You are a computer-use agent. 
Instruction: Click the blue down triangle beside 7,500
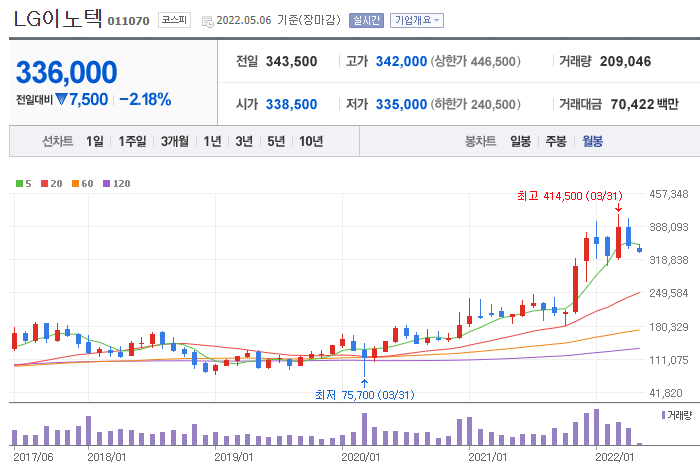[61, 99]
